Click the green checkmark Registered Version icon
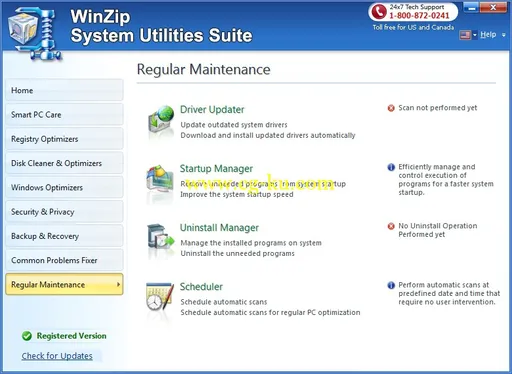 coord(27,336)
